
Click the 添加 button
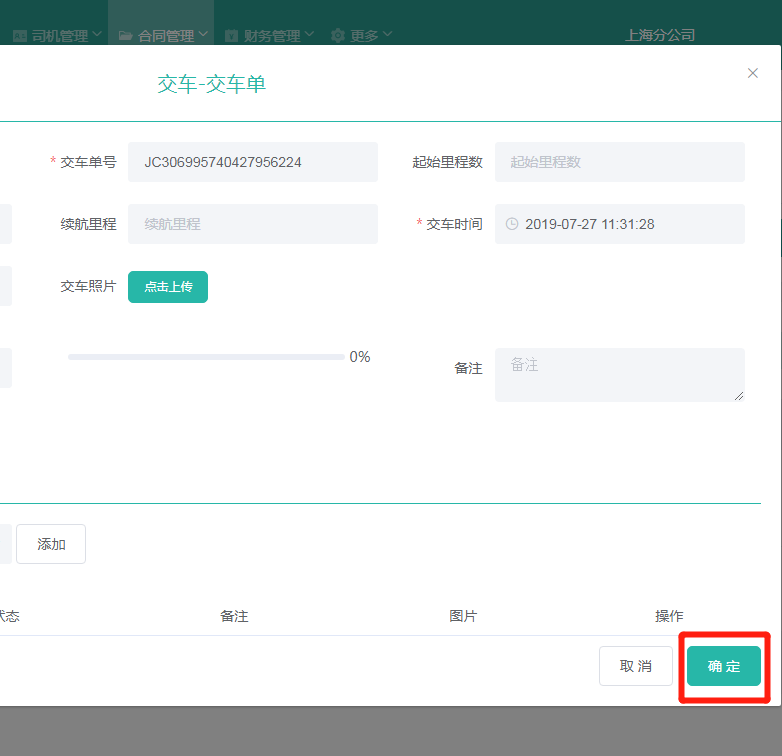[51, 544]
